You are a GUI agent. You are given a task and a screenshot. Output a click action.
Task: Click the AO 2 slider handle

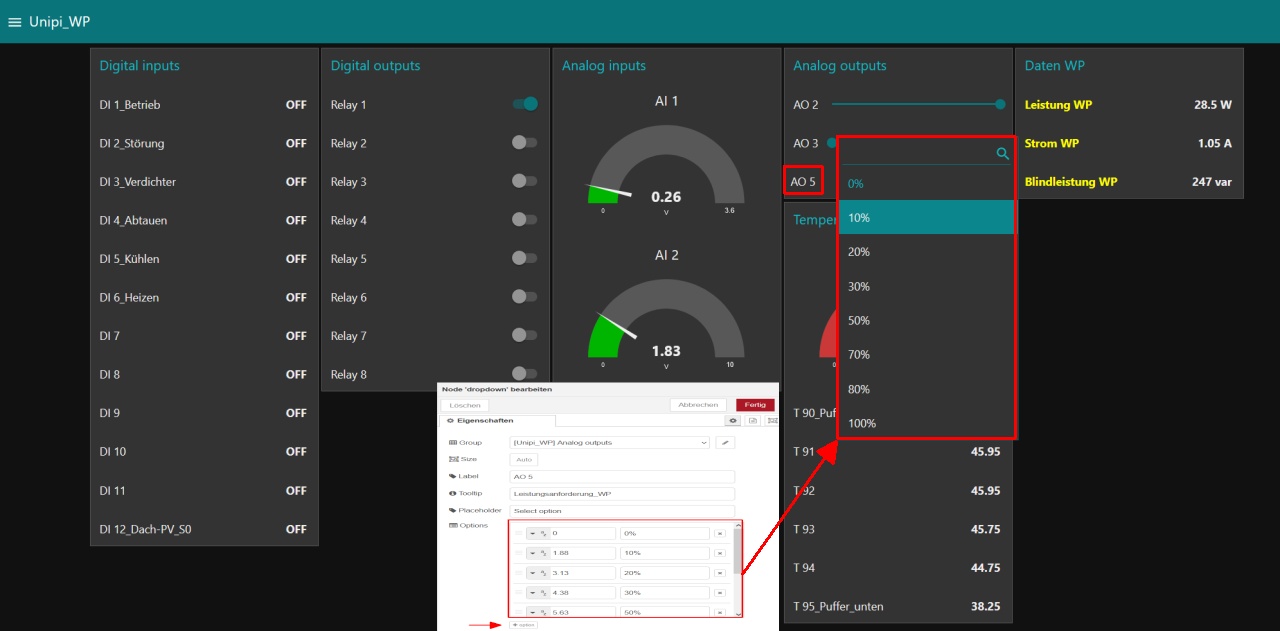(1000, 104)
